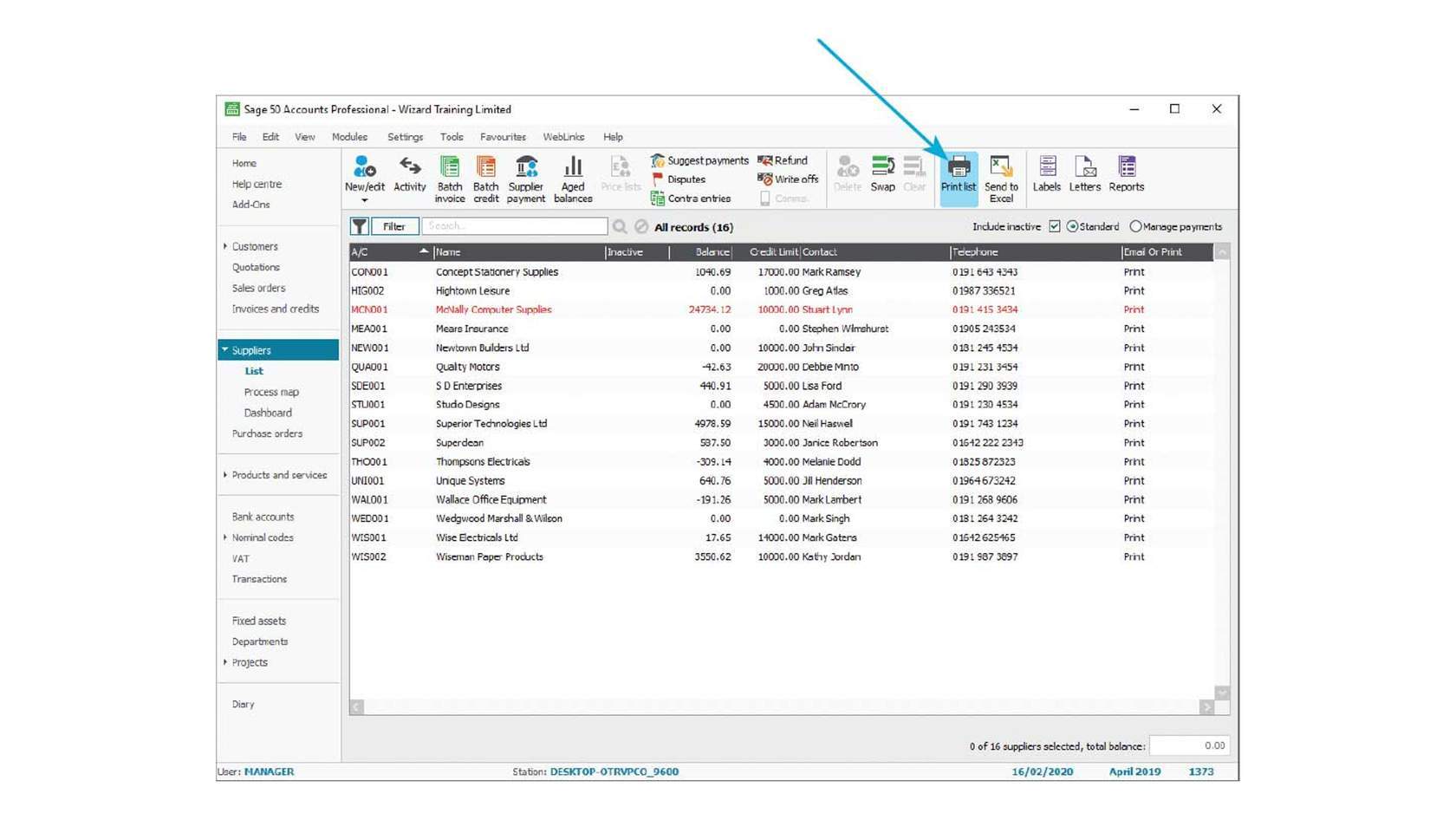Open the Suppliers Dashboard item

click(268, 413)
